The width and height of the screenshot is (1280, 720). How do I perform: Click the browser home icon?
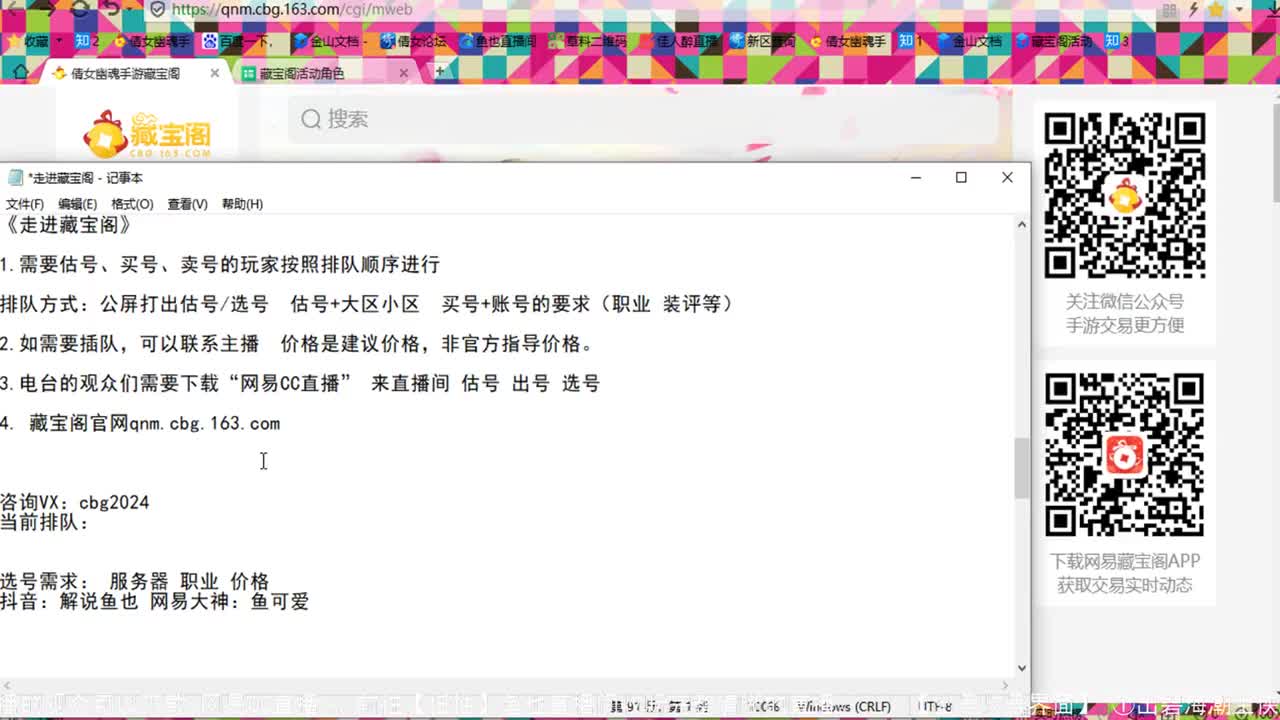point(20,72)
